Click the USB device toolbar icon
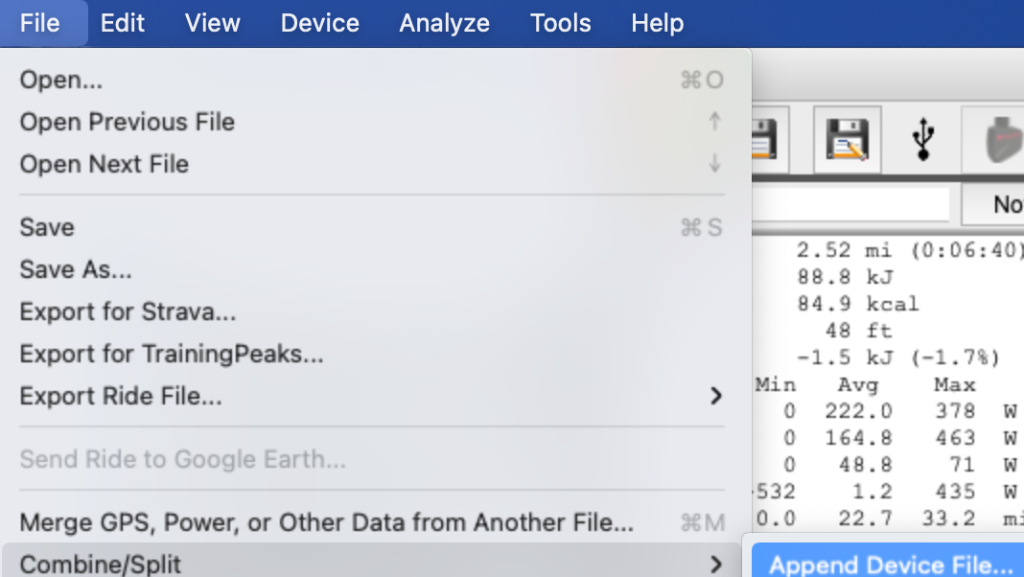Screen dimensions: 1024x577 923,140
